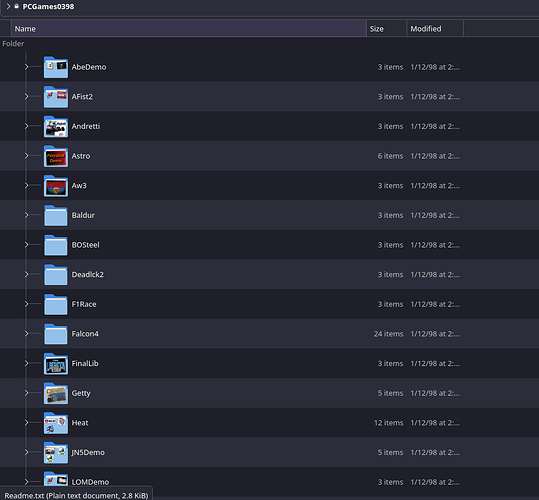Viewport: 539px width, 500px height.
Task: Expand the Deadlck2 folder
Action: pyautogui.click(x=26, y=274)
